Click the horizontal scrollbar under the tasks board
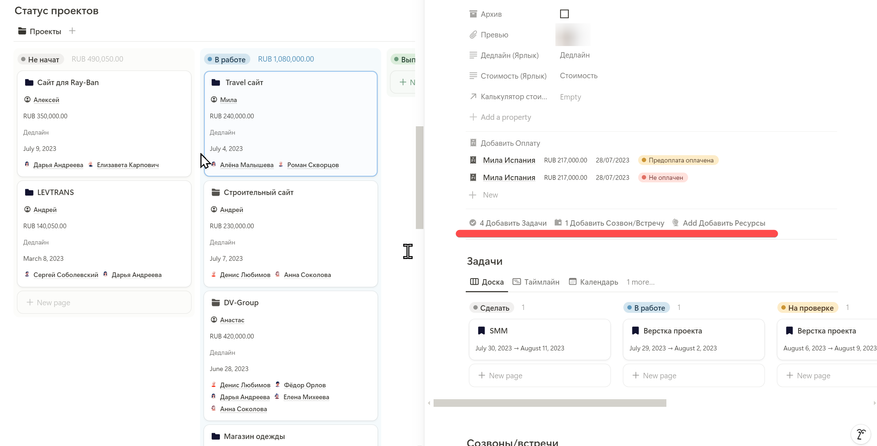 [x=549, y=403]
